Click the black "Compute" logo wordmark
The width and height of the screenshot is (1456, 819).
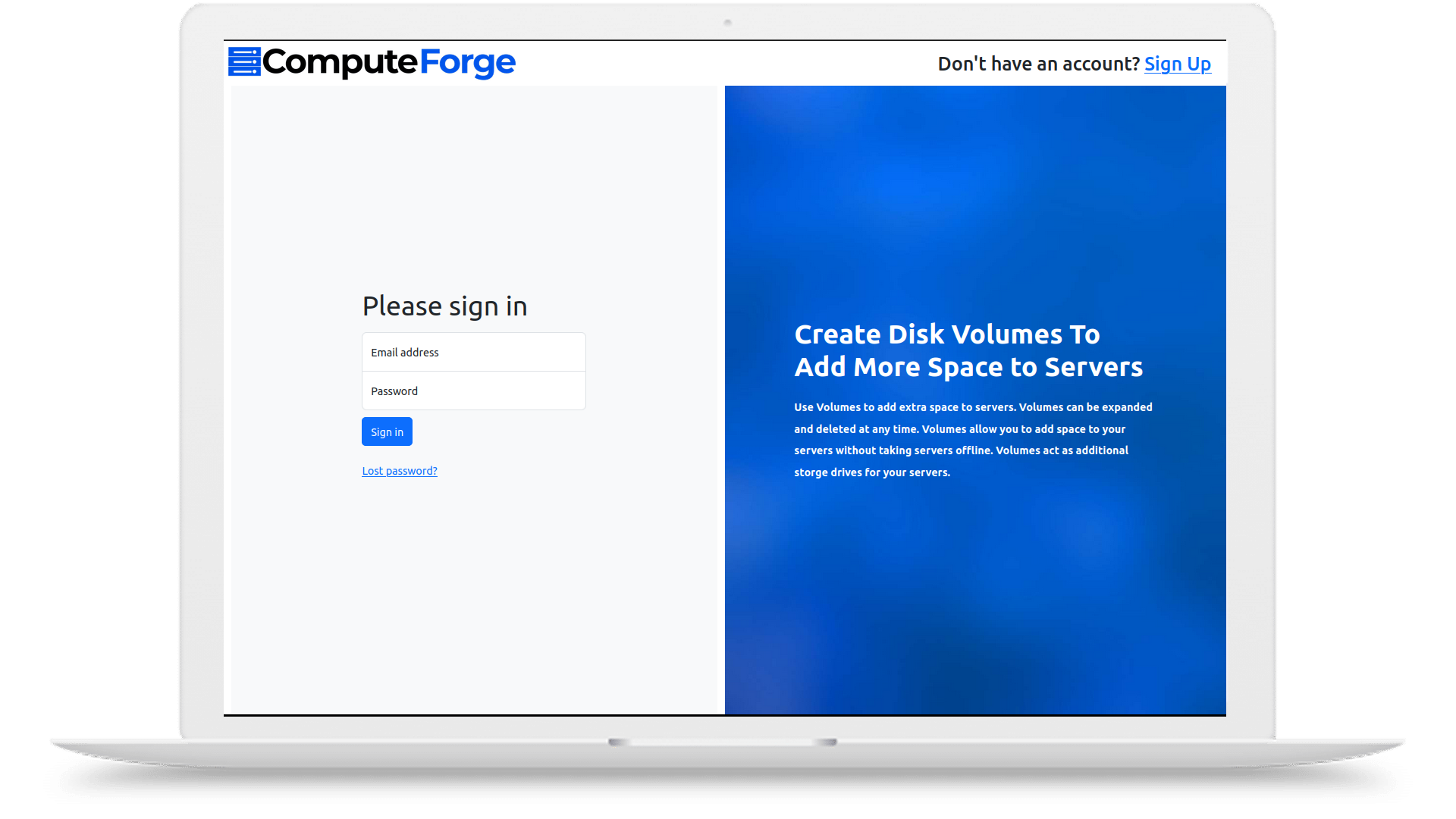tap(340, 62)
